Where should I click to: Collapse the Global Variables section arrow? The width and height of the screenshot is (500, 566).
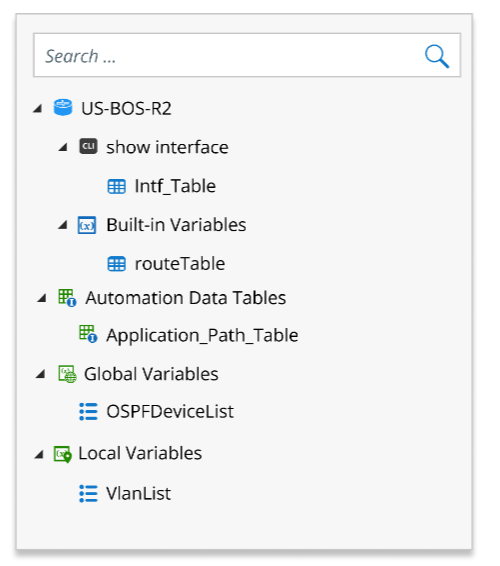pyautogui.click(x=40, y=374)
